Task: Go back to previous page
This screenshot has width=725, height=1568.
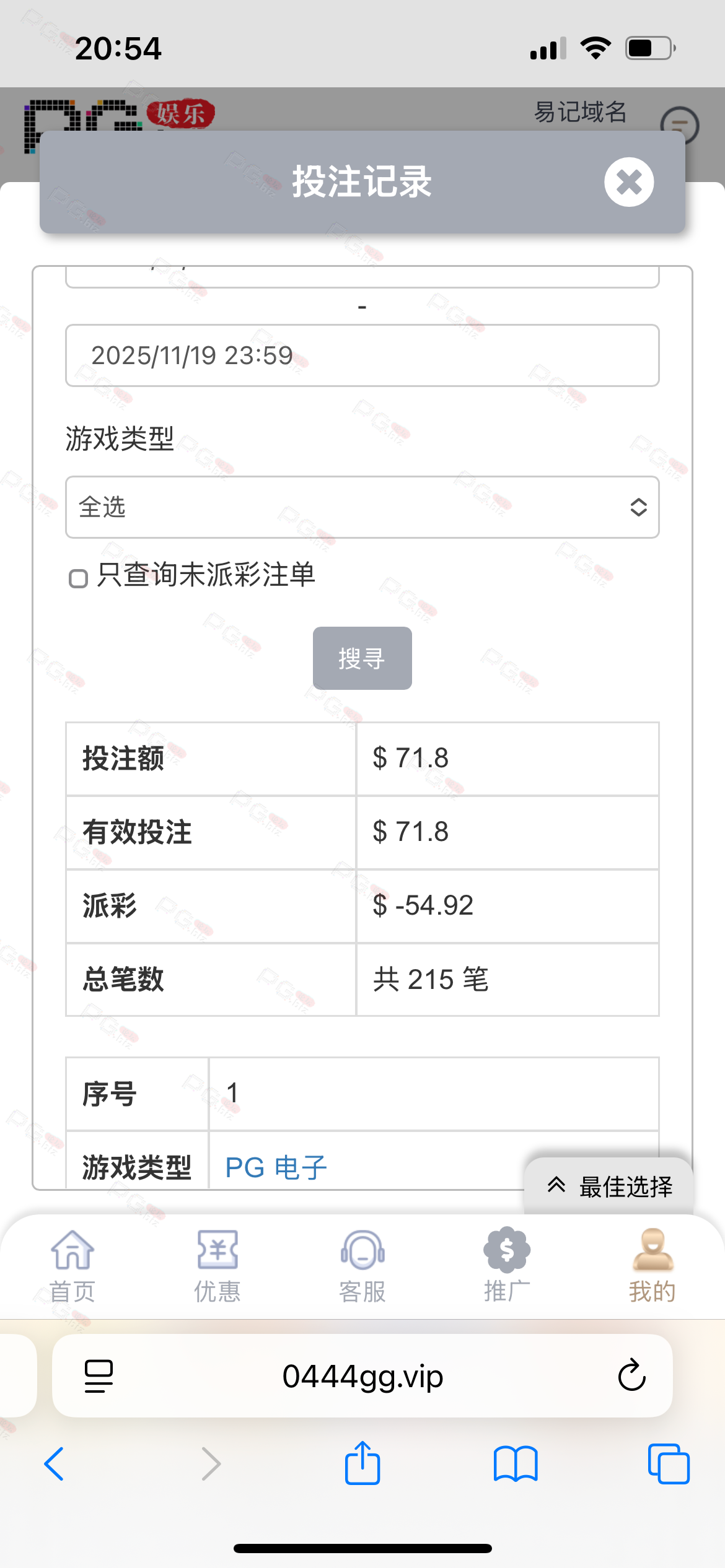Action: point(55,1464)
